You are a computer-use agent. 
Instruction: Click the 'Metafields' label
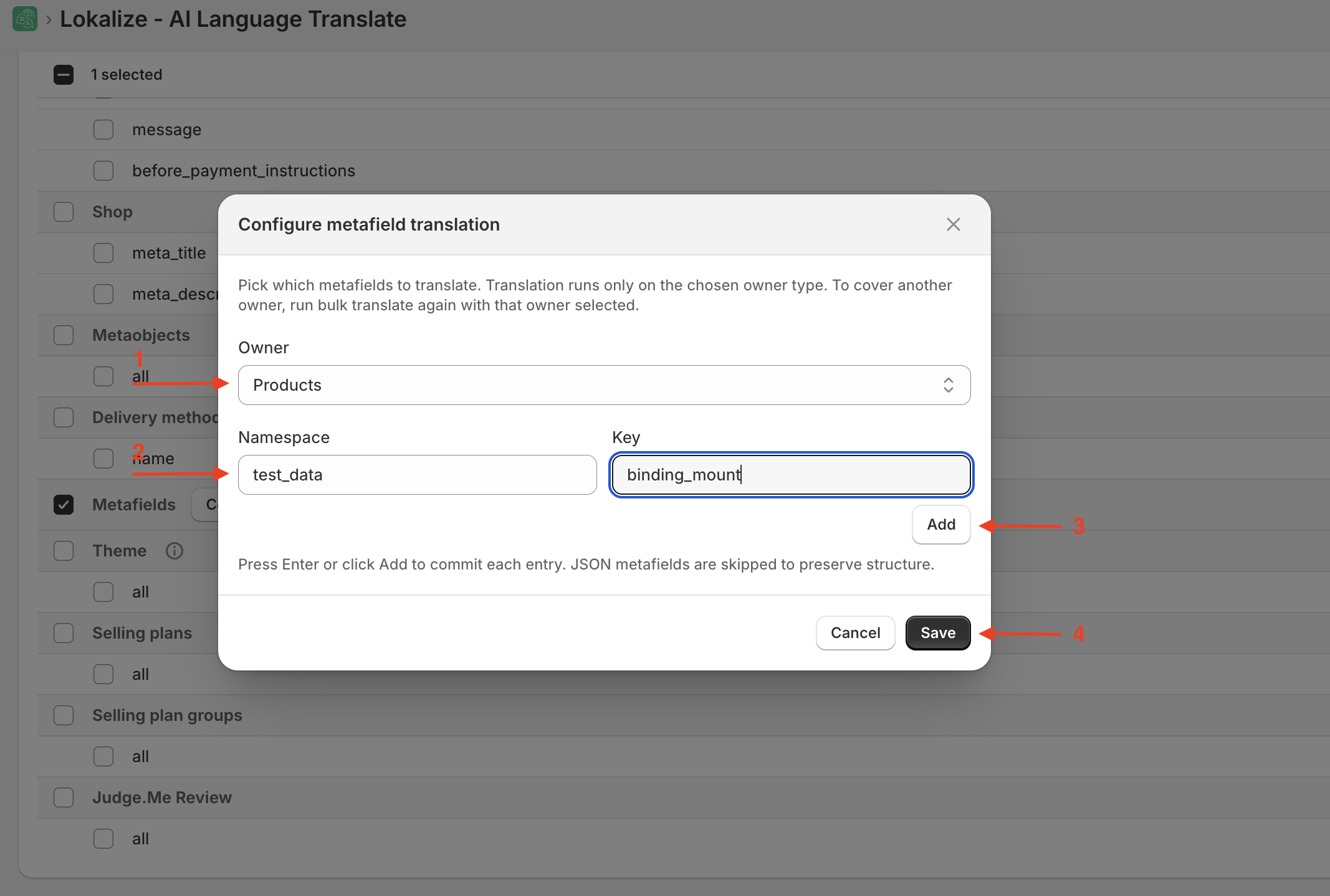click(x=134, y=505)
